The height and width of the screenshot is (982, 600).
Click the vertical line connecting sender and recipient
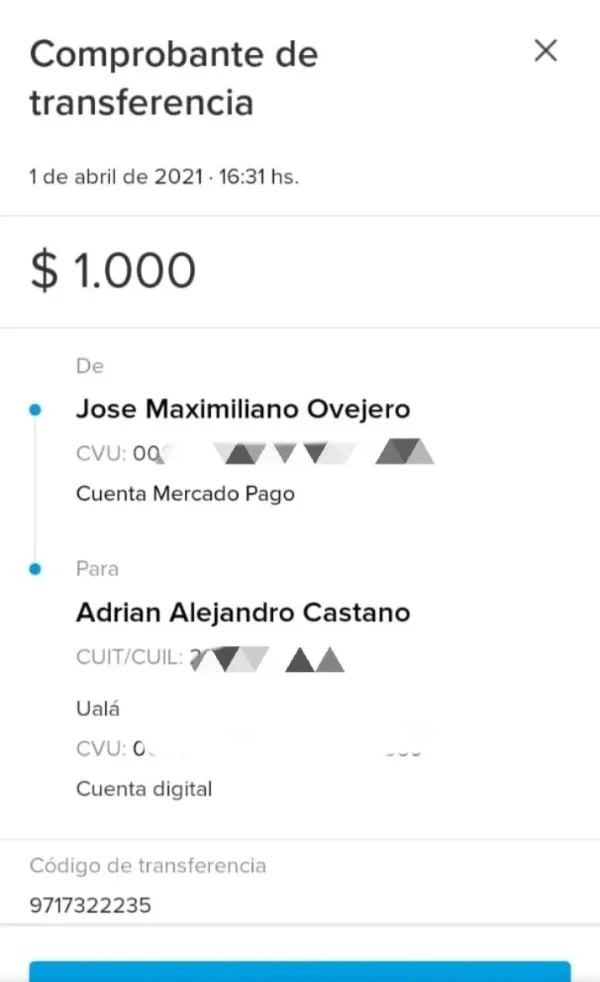(x=36, y=490)
